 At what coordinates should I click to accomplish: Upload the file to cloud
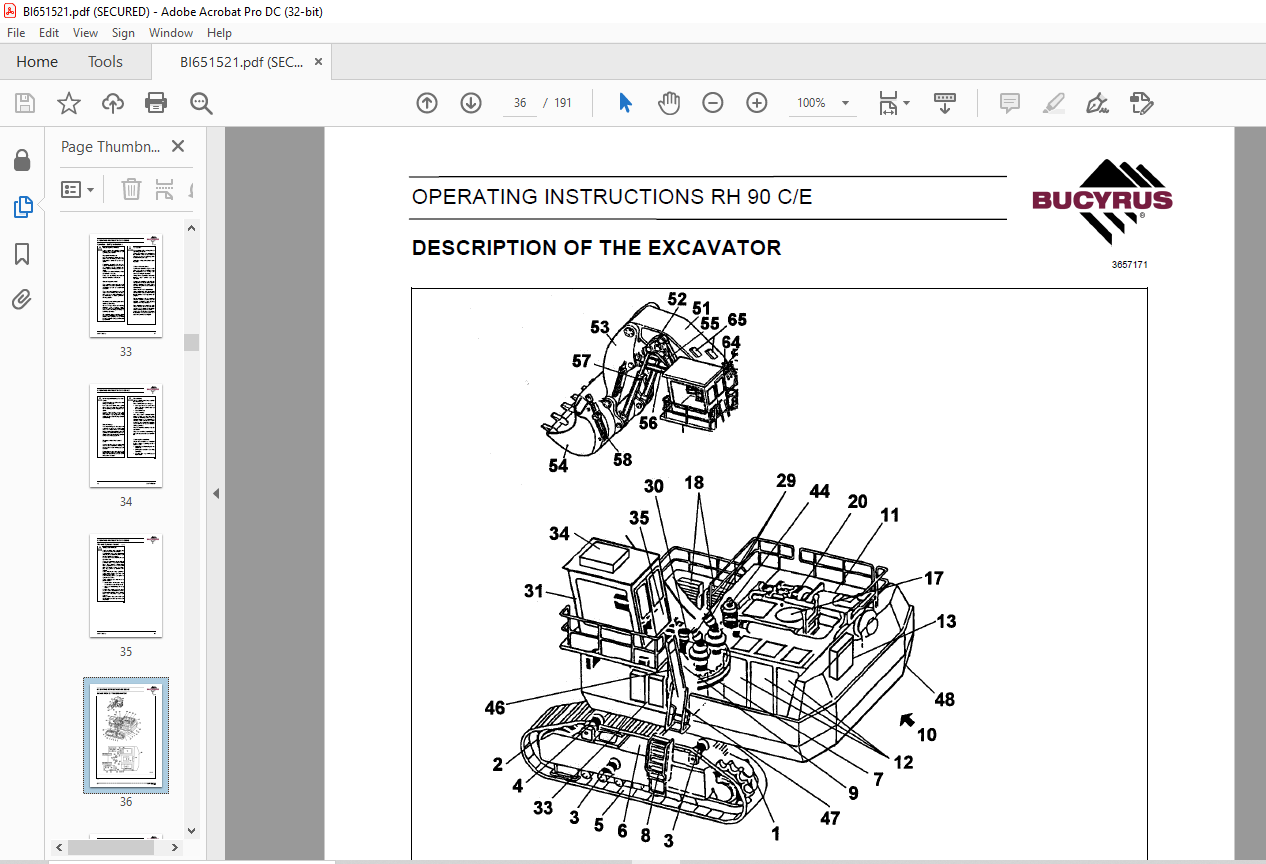click(113, 103)
